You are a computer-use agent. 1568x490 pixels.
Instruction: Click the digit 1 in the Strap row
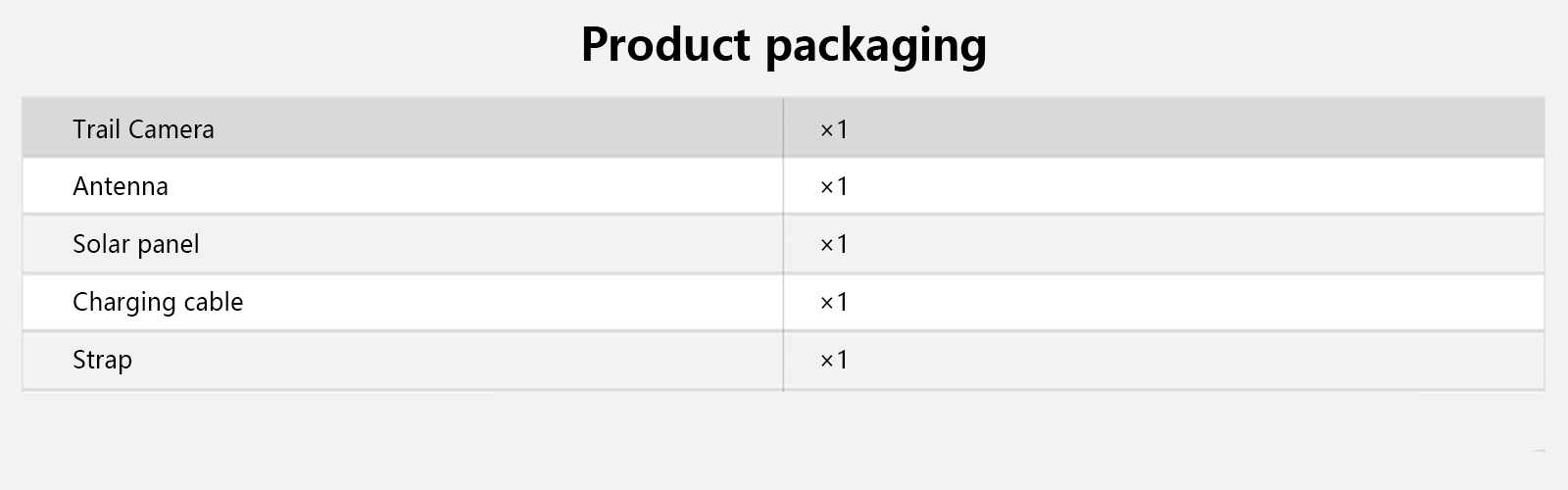click(x=841, y=361)
